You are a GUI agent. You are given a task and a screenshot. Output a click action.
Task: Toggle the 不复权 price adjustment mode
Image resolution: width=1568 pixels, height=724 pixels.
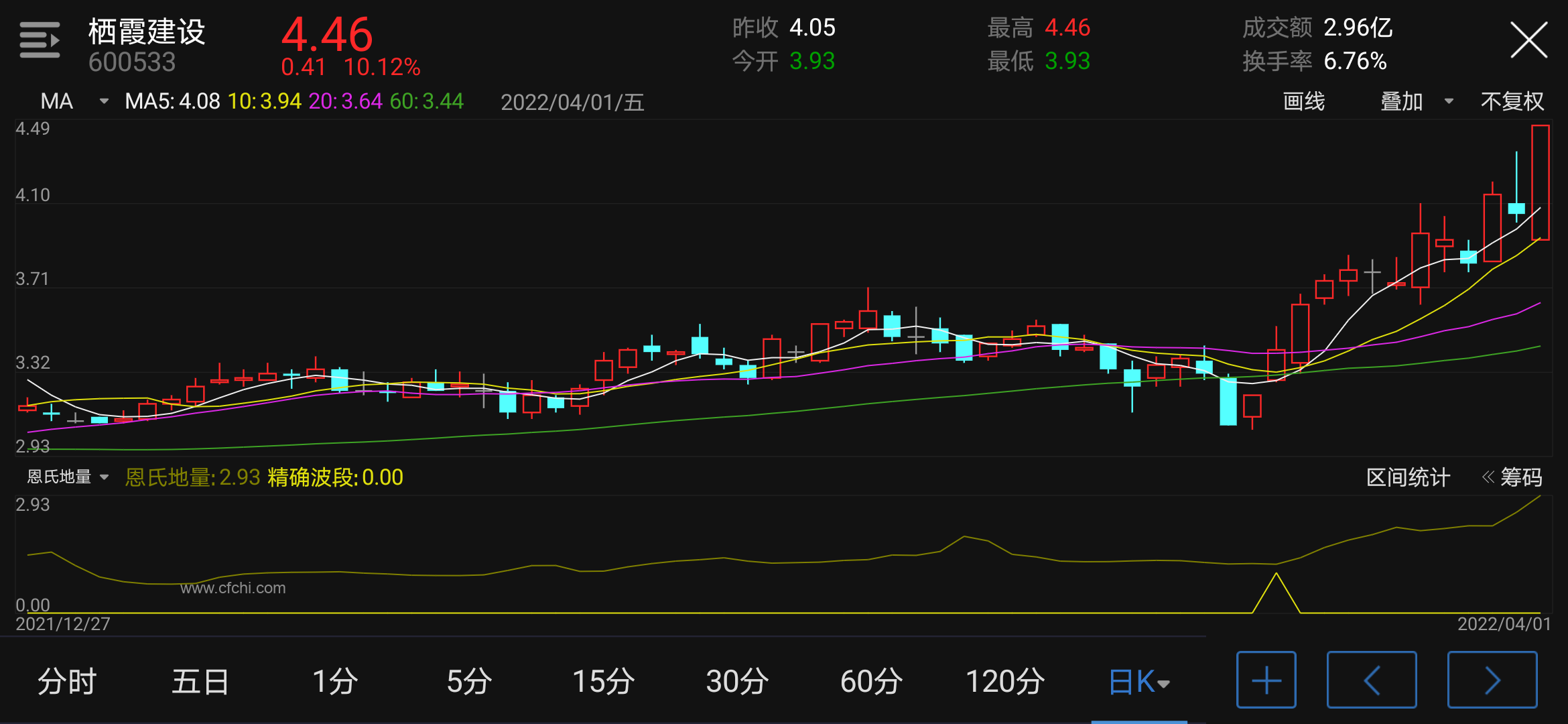tap(1512, 101)
